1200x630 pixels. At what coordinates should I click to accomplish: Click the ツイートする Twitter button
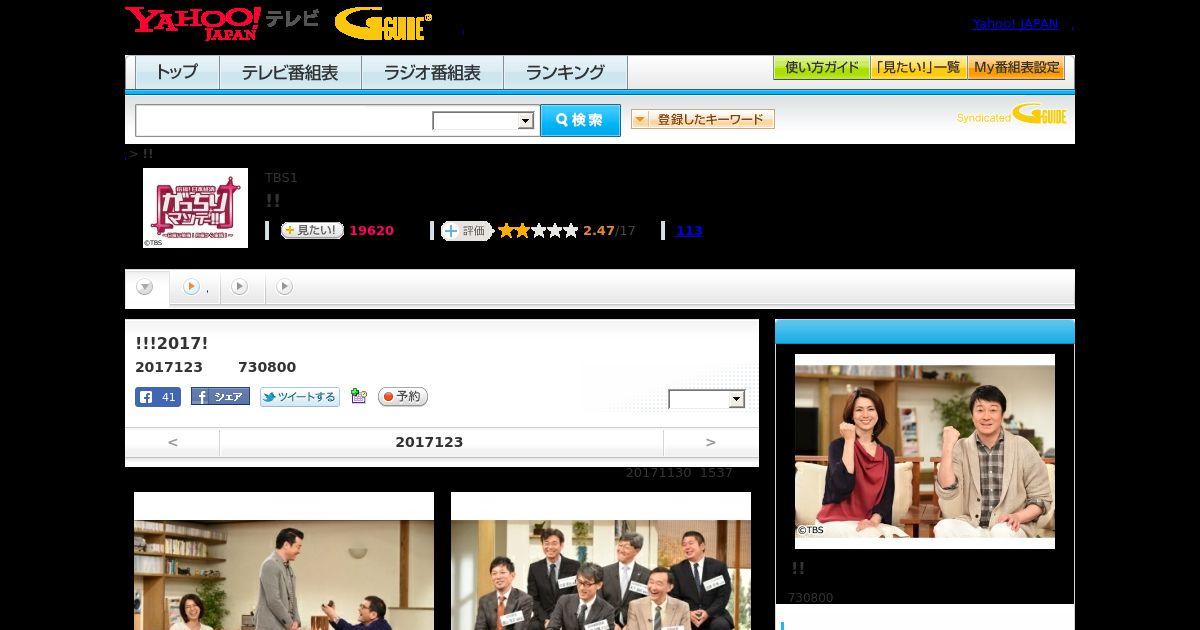pos(300,397)
